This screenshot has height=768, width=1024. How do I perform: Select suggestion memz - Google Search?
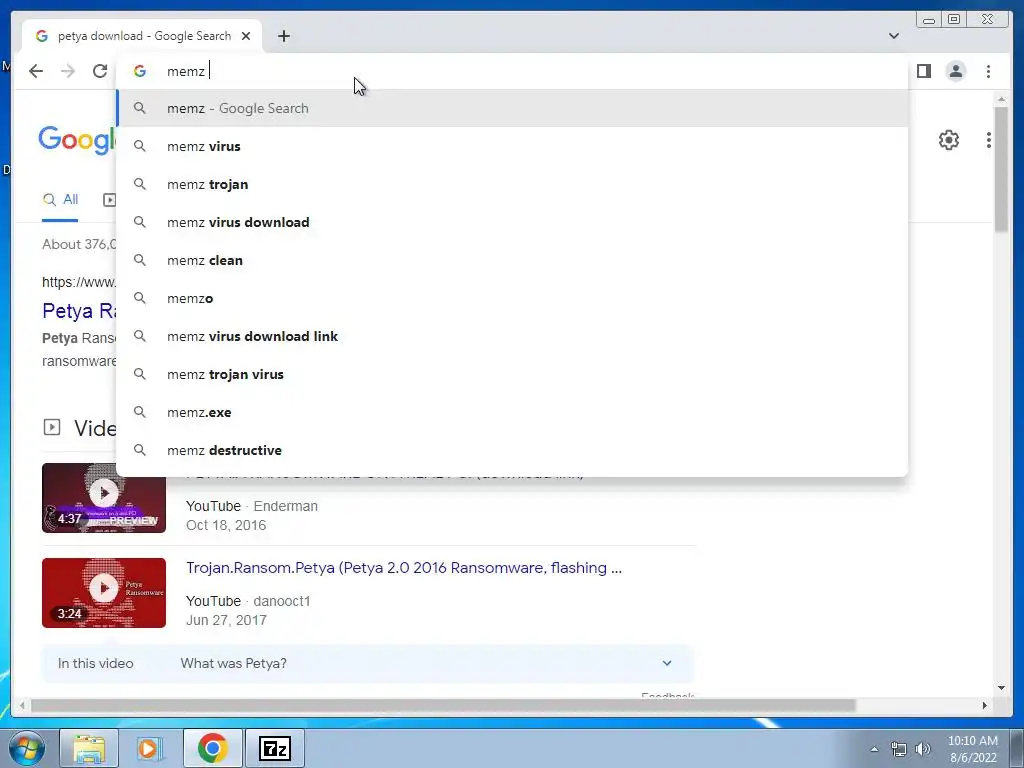pos(513,108)
